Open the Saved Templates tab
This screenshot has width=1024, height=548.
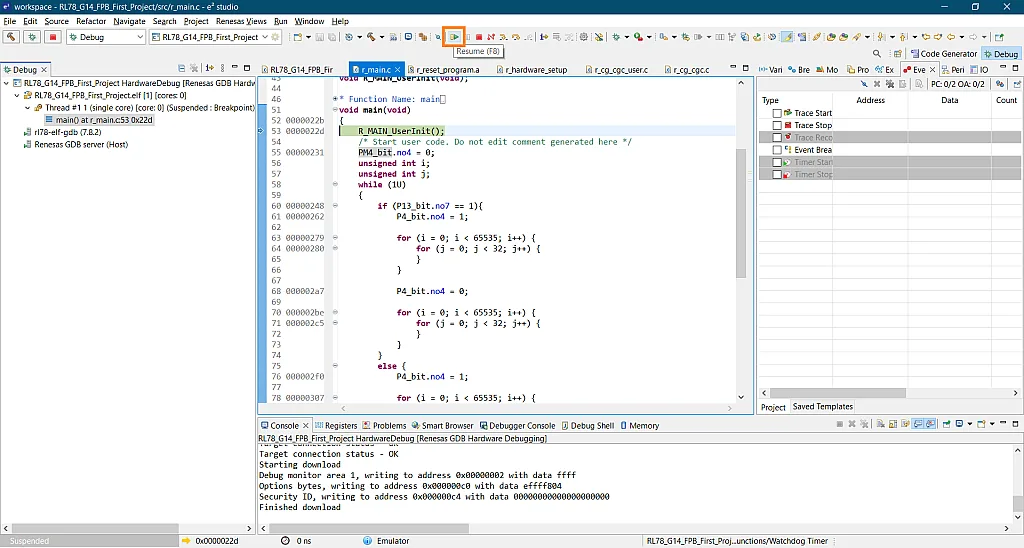[823, 407]
